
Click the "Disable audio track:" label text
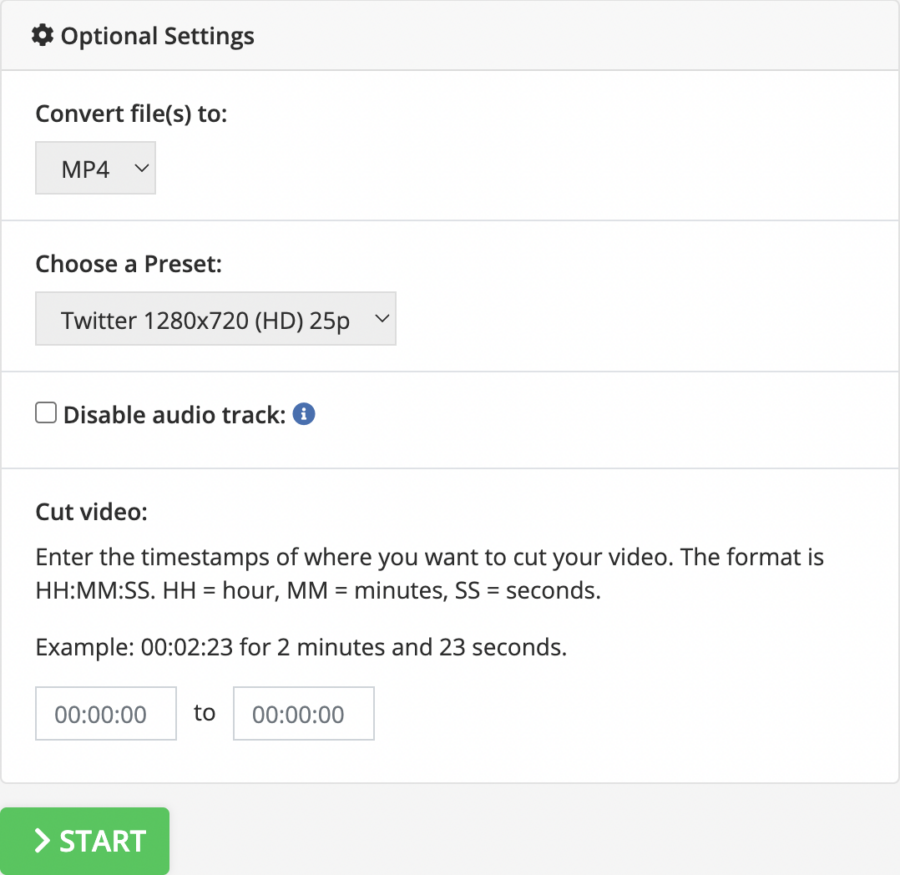pos(175,414)
